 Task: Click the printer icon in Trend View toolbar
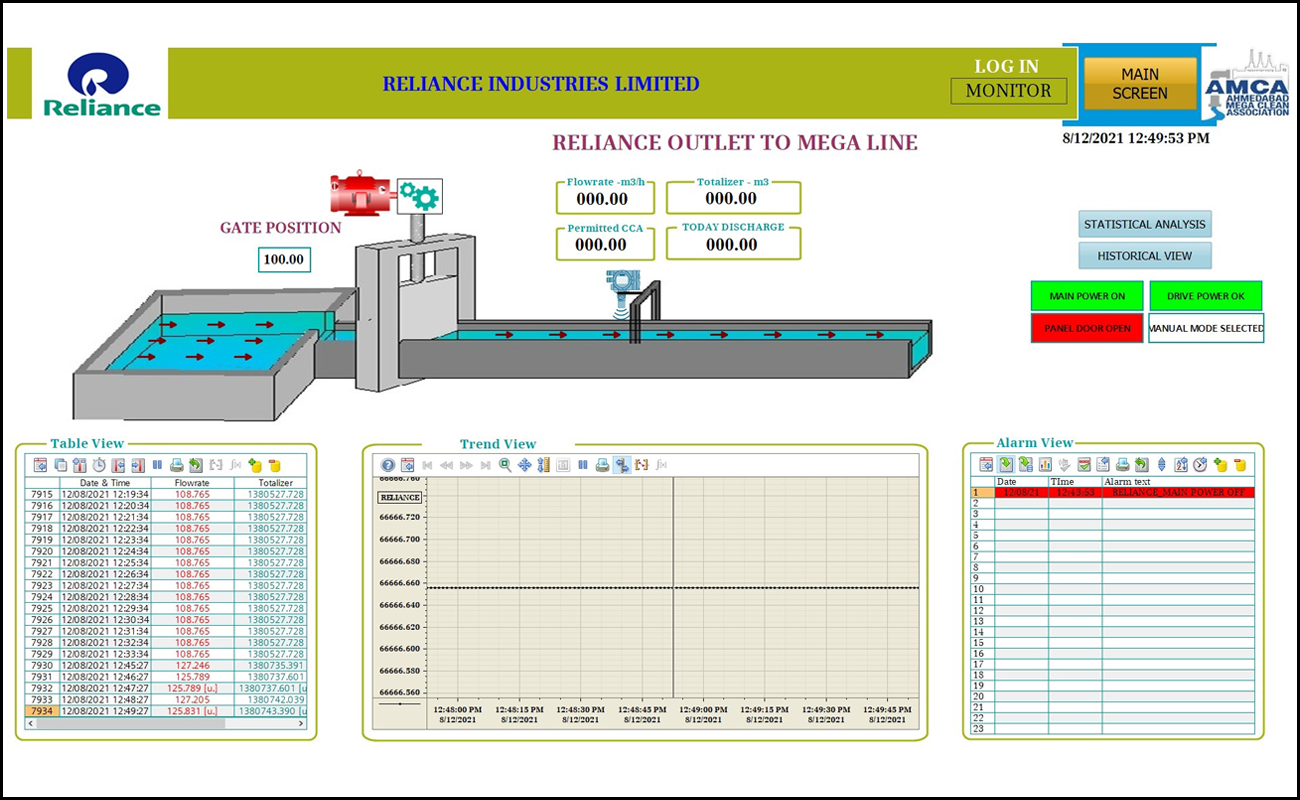click(x=602, y=465)
